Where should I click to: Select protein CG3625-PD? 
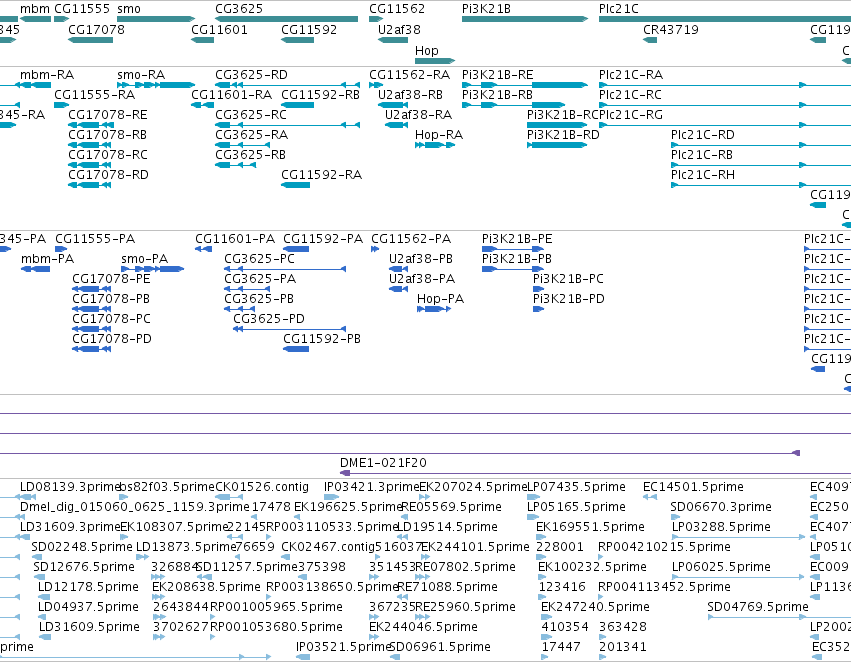tap(269, 319)
